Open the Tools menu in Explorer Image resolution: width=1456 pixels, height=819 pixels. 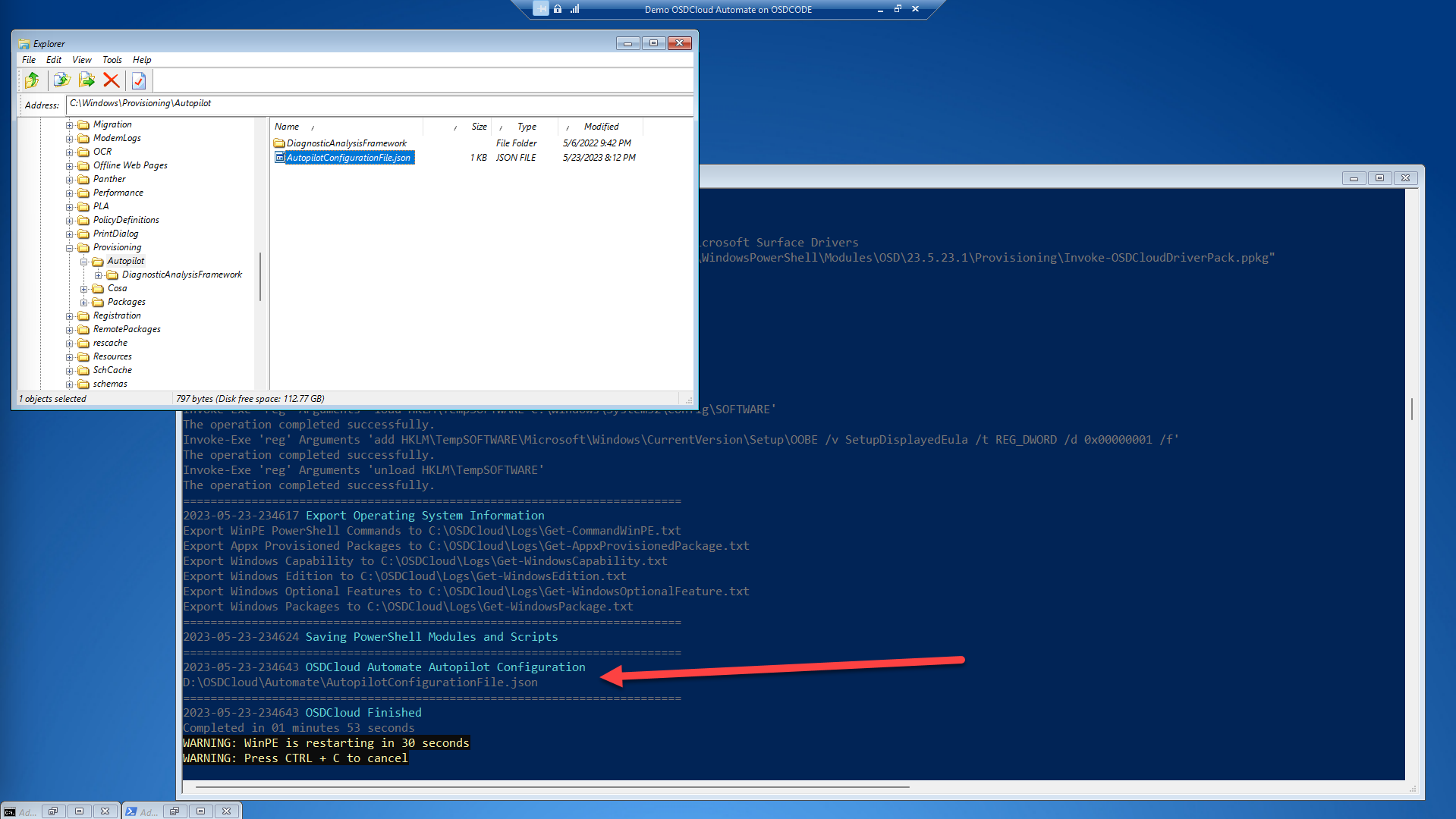112,60
